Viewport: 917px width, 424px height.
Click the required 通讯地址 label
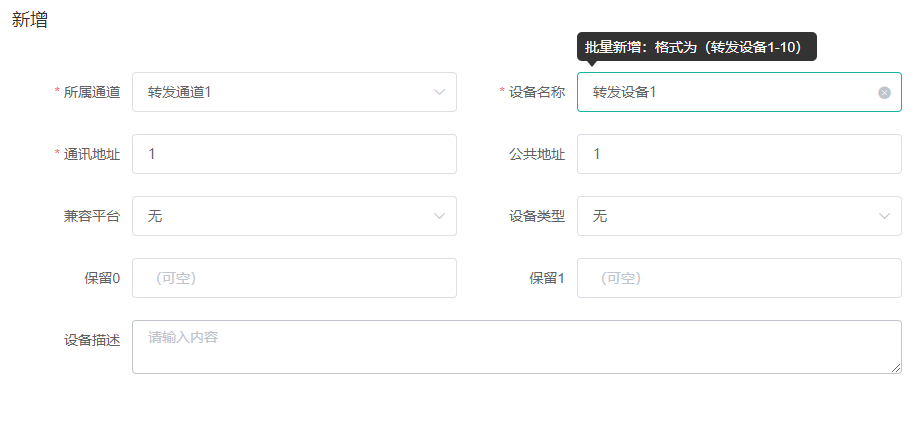coord(87,154)
